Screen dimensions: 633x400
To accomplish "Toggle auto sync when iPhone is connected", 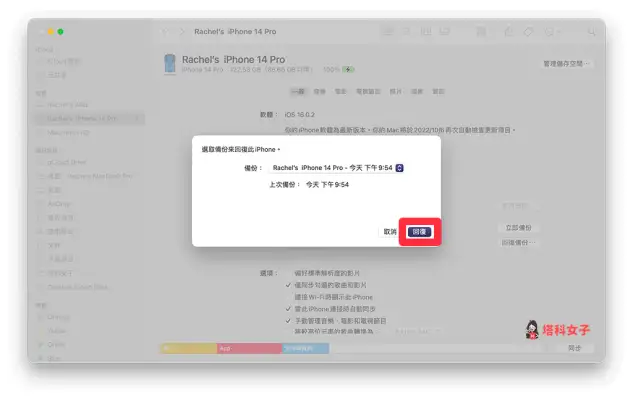I will (288, 309).
